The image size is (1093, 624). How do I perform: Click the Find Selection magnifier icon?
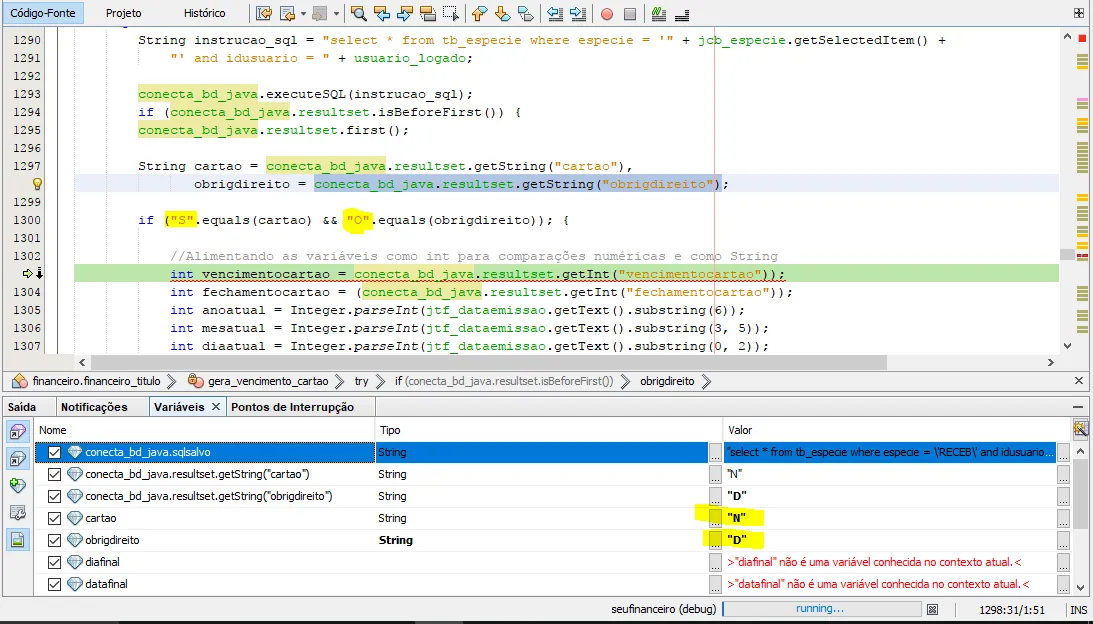click(x=360, y=14)
